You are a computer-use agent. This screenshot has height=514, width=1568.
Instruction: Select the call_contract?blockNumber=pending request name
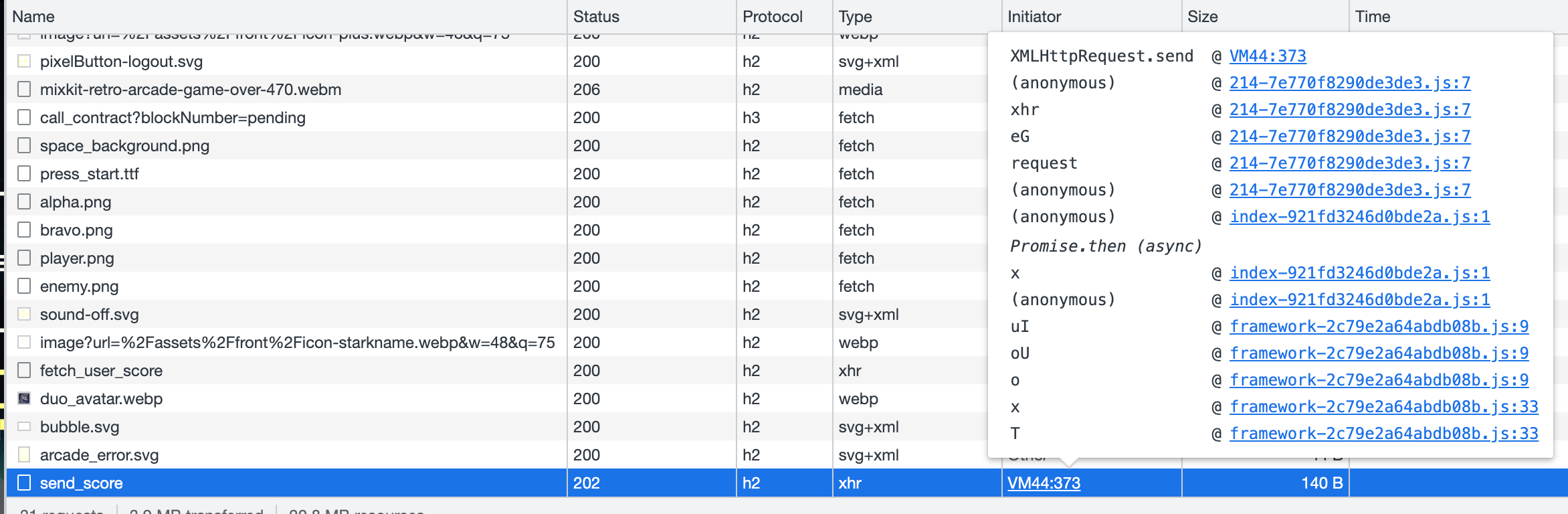(173, 118)
